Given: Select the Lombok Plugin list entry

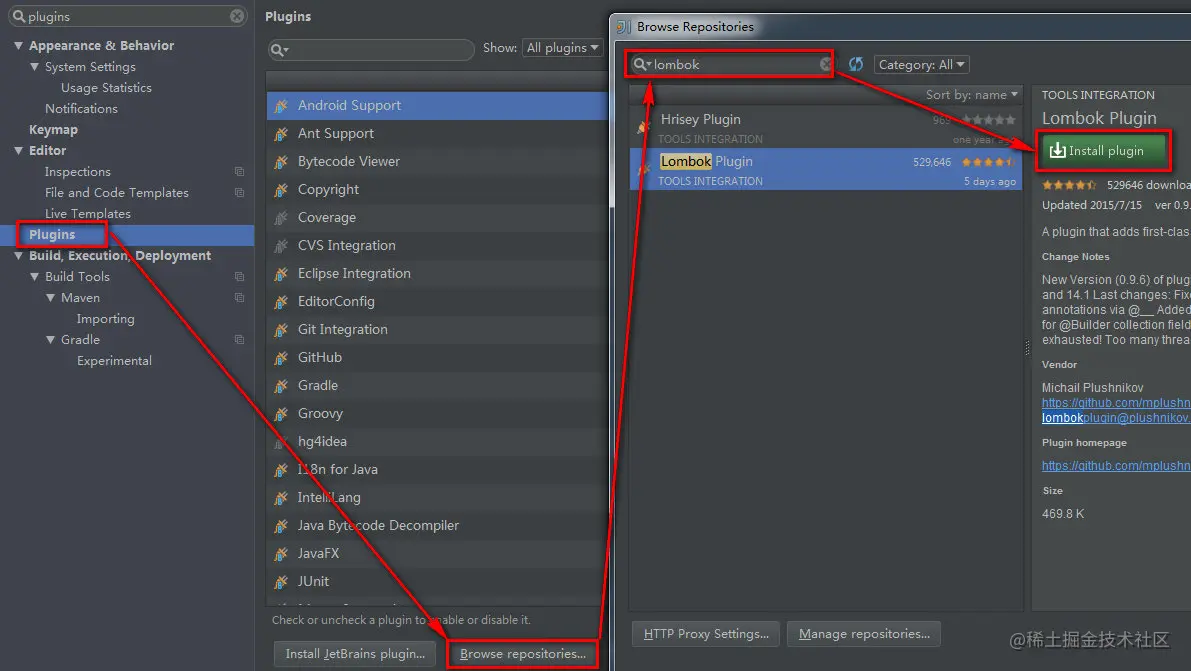Looking at the screenshot, I should click(826, 169).
